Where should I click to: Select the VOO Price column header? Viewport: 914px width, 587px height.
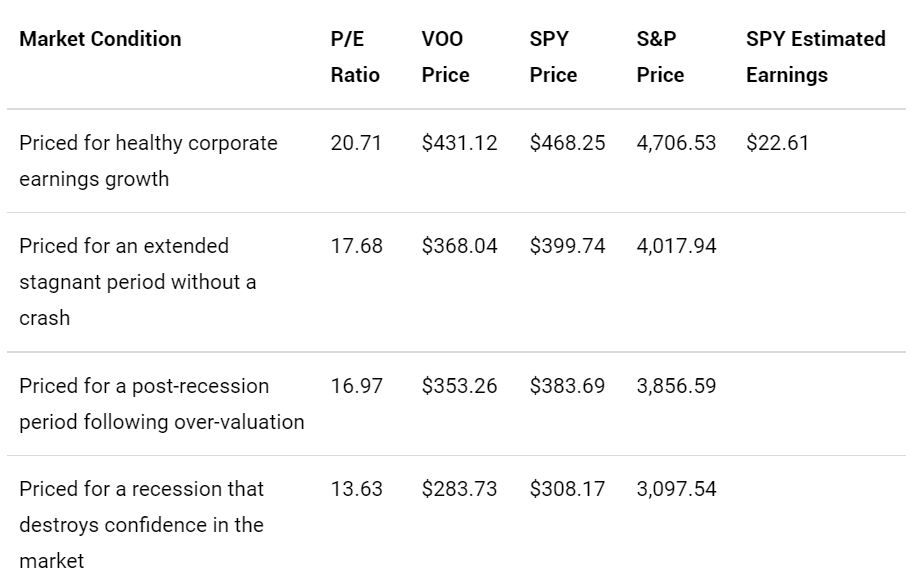coord(445,57)
